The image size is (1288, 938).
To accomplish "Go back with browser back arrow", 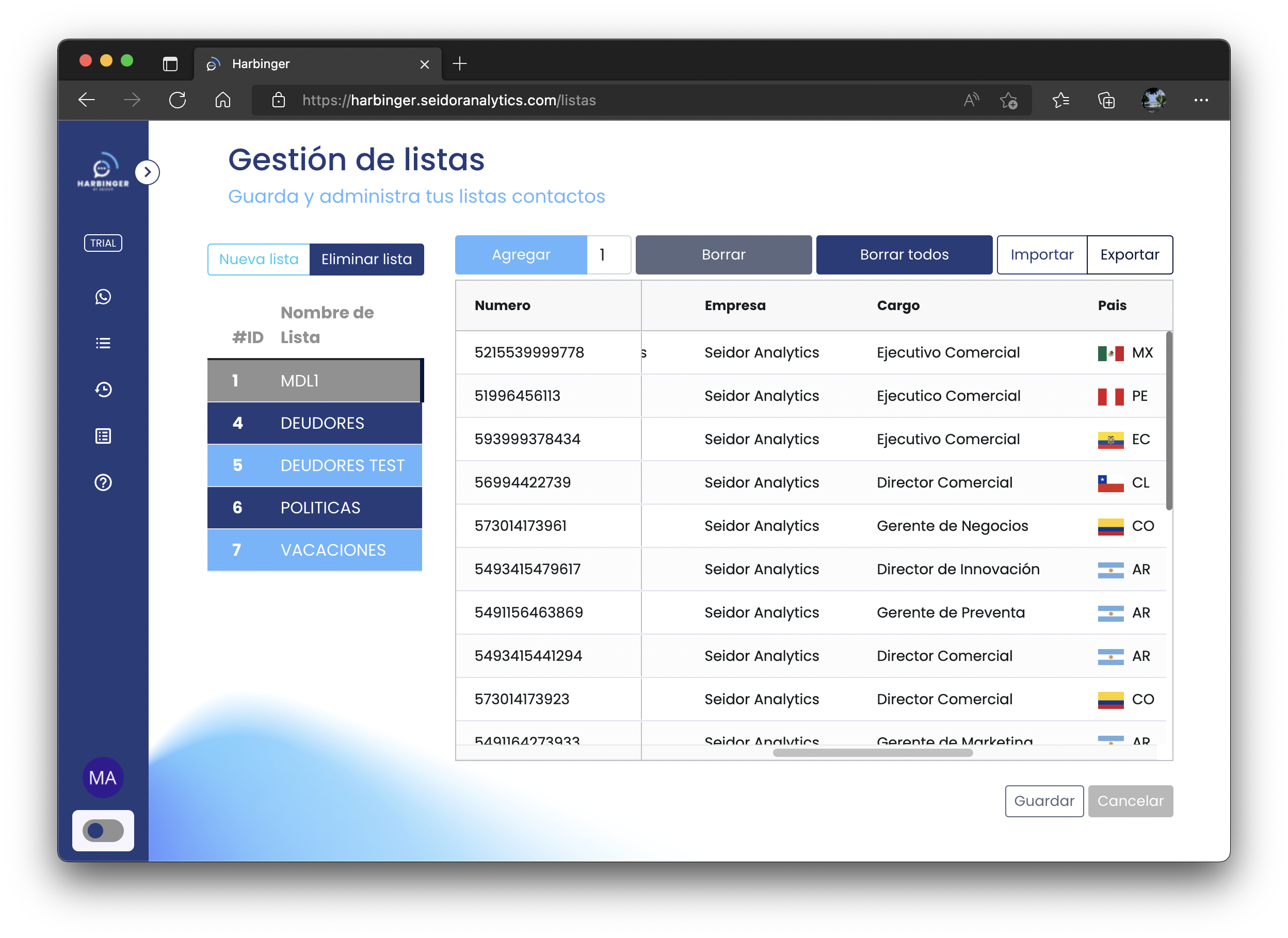I will pyautogui.click(x=86, y=100).
